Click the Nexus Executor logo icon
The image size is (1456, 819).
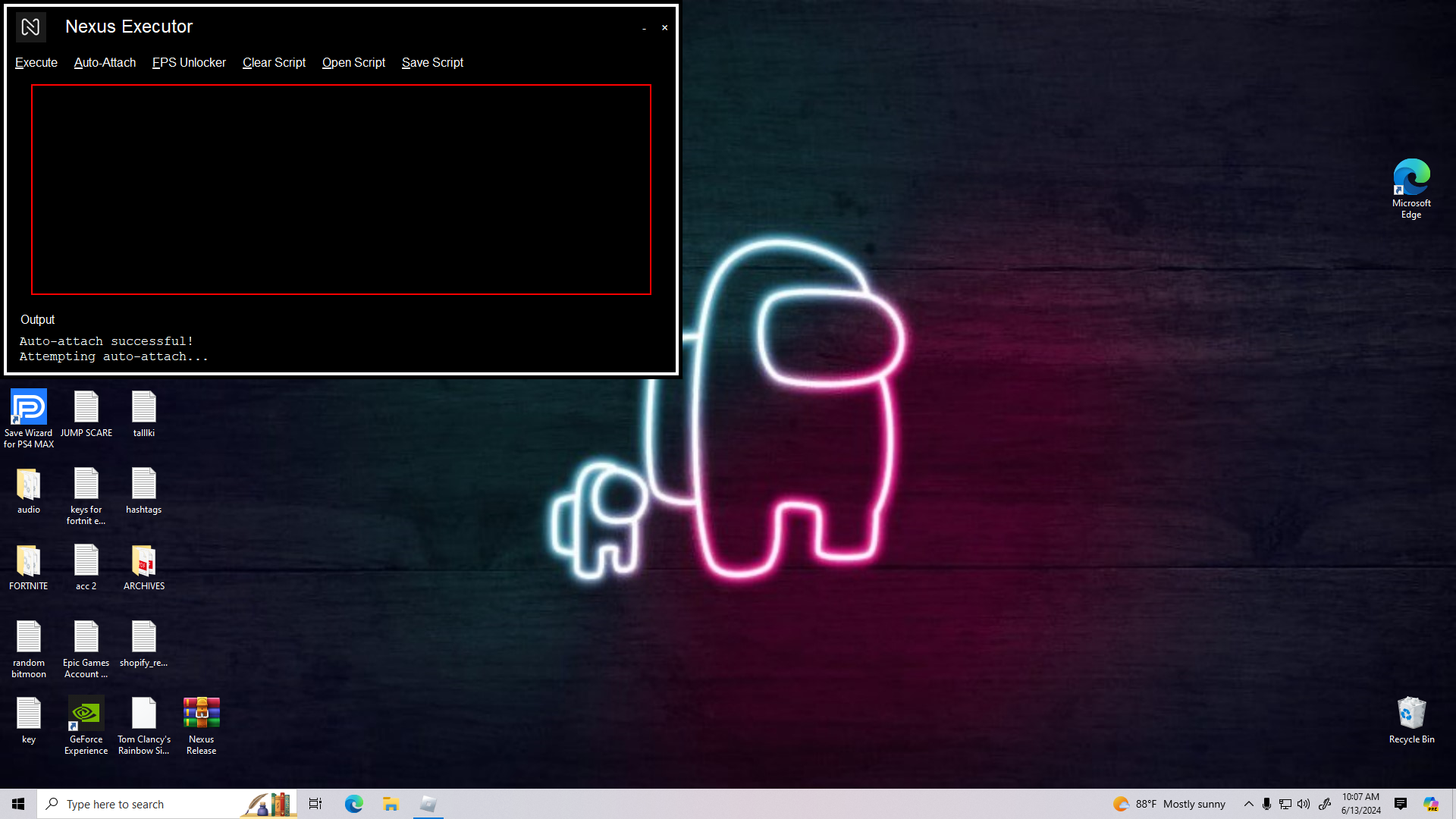[x=30, y=27]
